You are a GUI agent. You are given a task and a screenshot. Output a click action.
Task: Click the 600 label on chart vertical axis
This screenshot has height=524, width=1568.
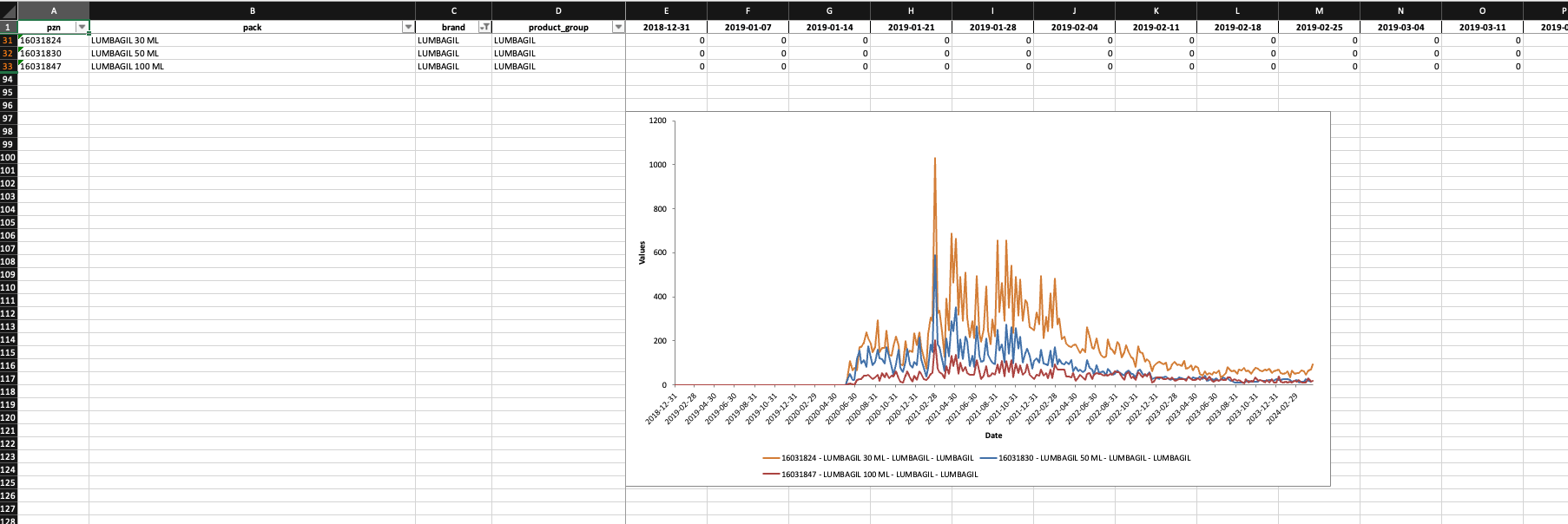coord(660,252)
